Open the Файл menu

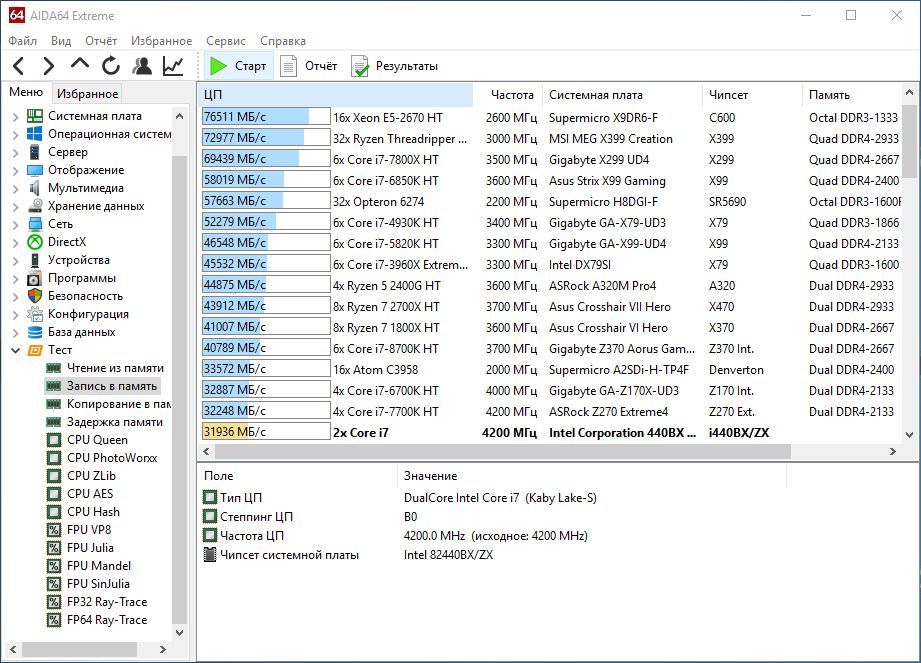pos(22,41)
